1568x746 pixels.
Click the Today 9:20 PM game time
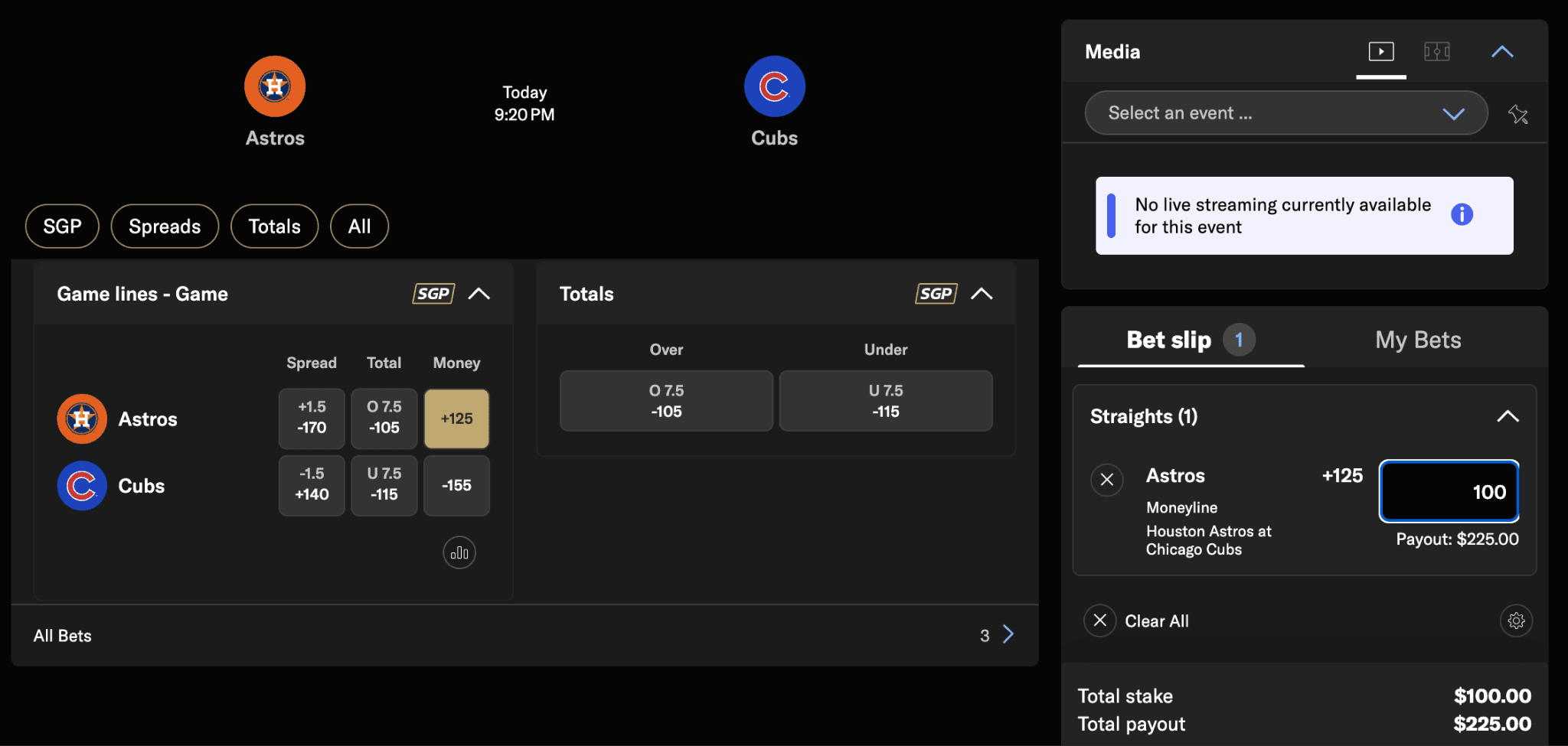(x=524, y=103)
